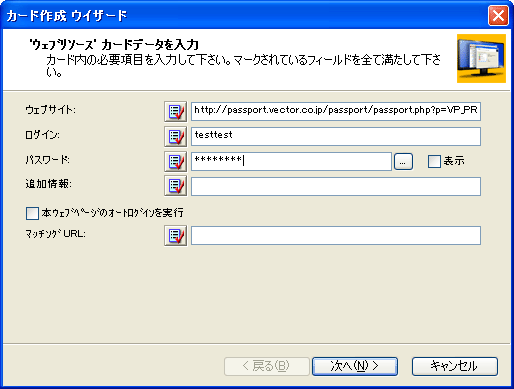The height and width of the screenshot is (389, 514).
Task: Open the password generator ellipsis button
Action: (x=403, y=162)
